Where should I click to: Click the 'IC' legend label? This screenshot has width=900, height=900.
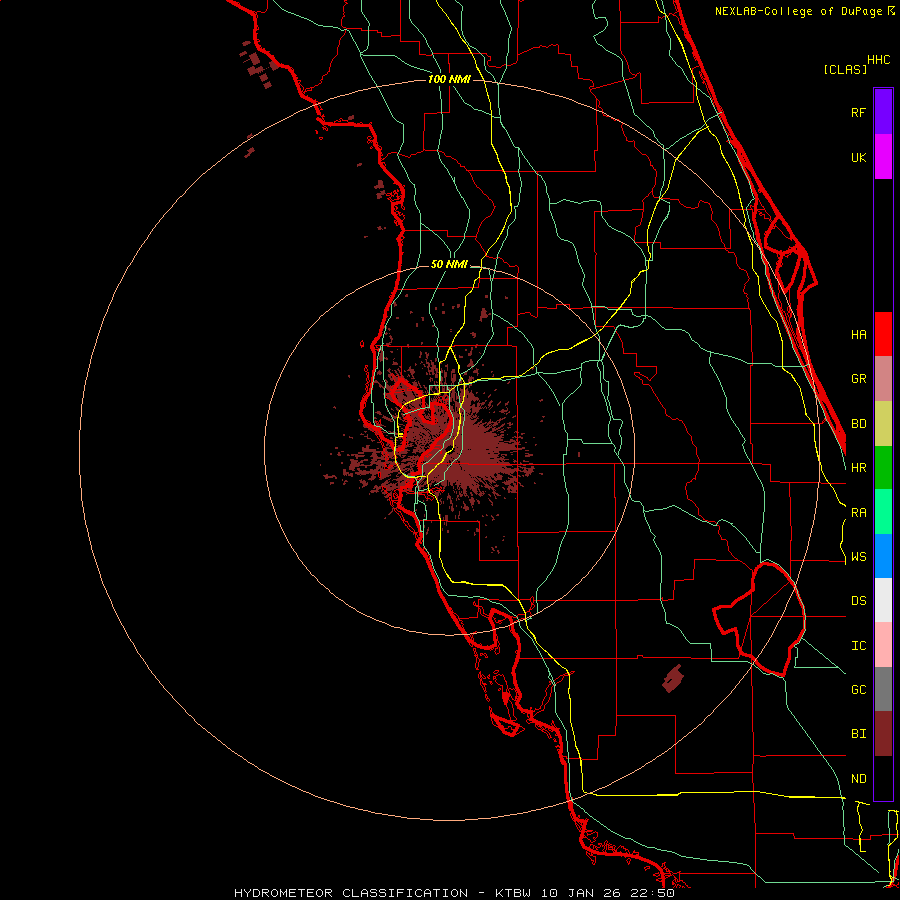coord(859,646)
